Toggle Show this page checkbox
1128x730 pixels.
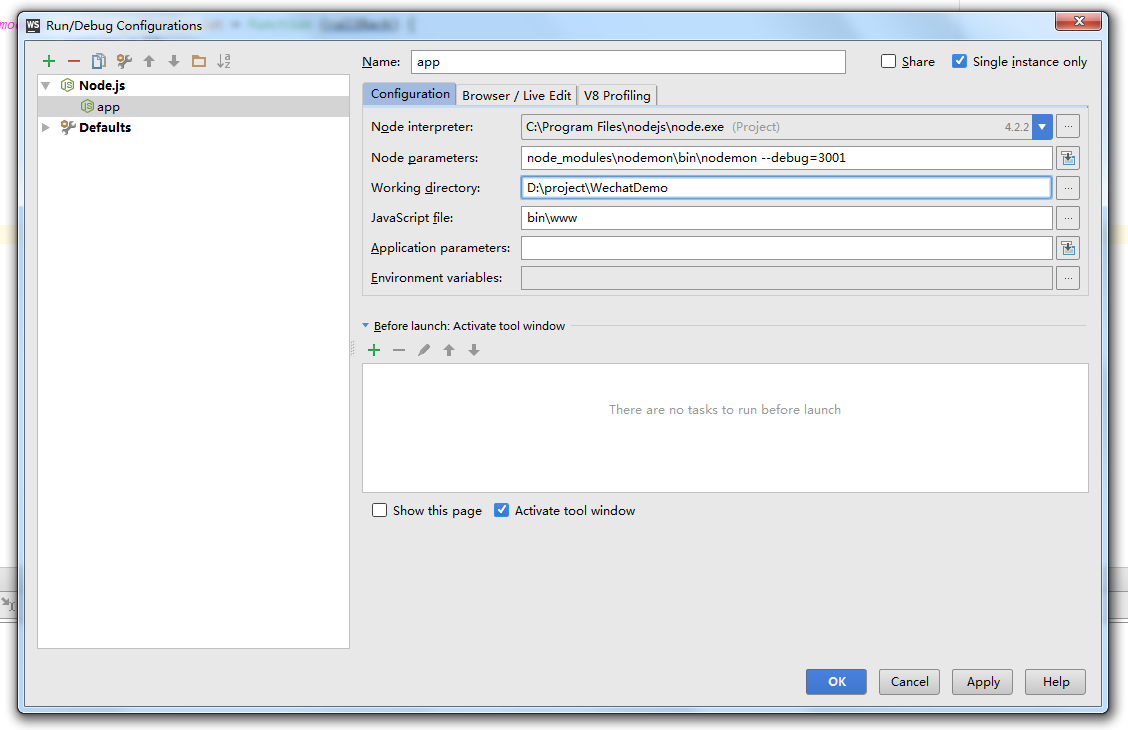[x=379, y=511]
